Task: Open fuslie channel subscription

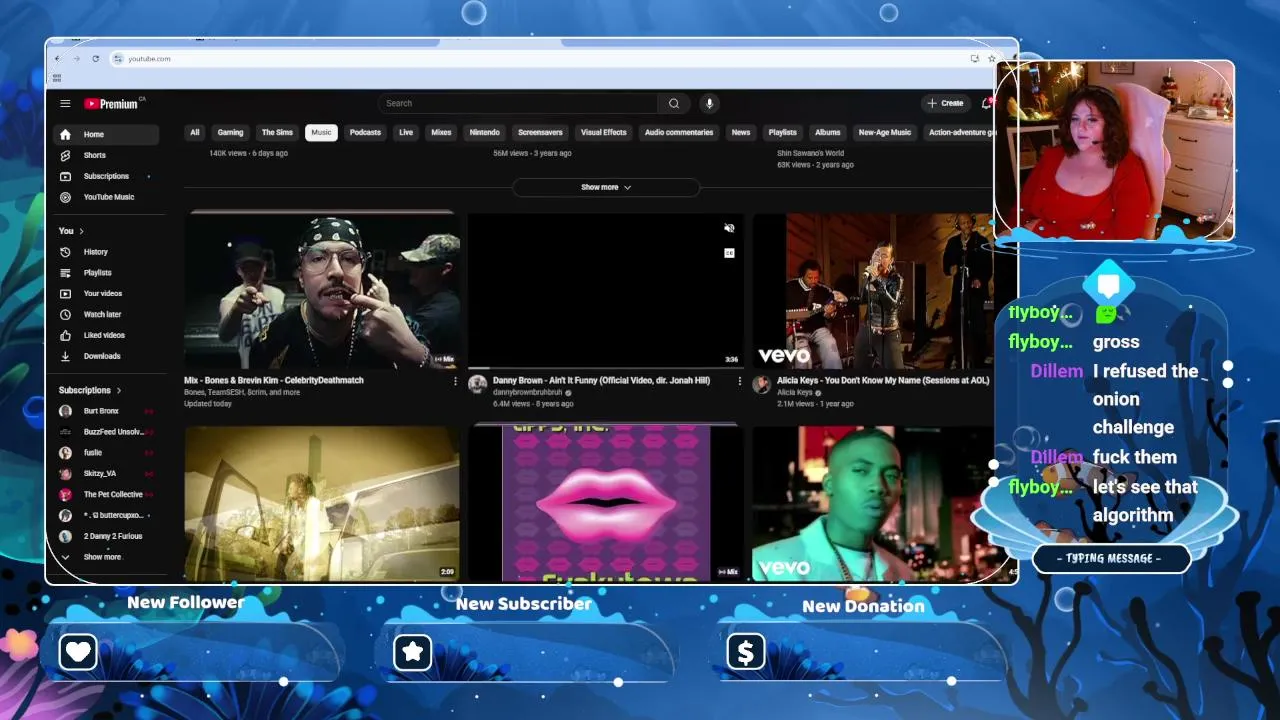Action: pos(107,453)
